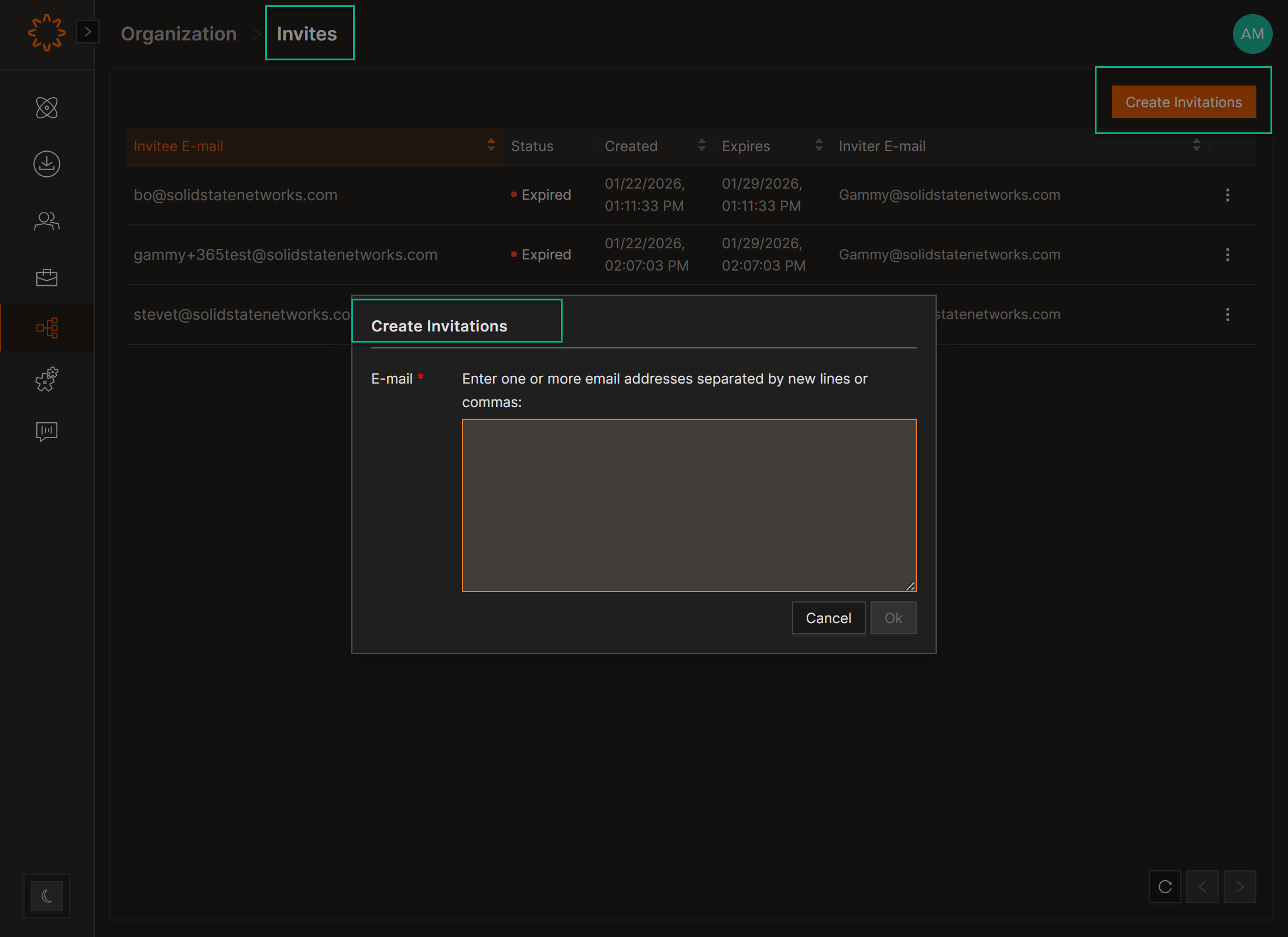Open the puzzle-piece integrations sidebar icon
The width and height of the screenshot is (1288, 937).
47,379
